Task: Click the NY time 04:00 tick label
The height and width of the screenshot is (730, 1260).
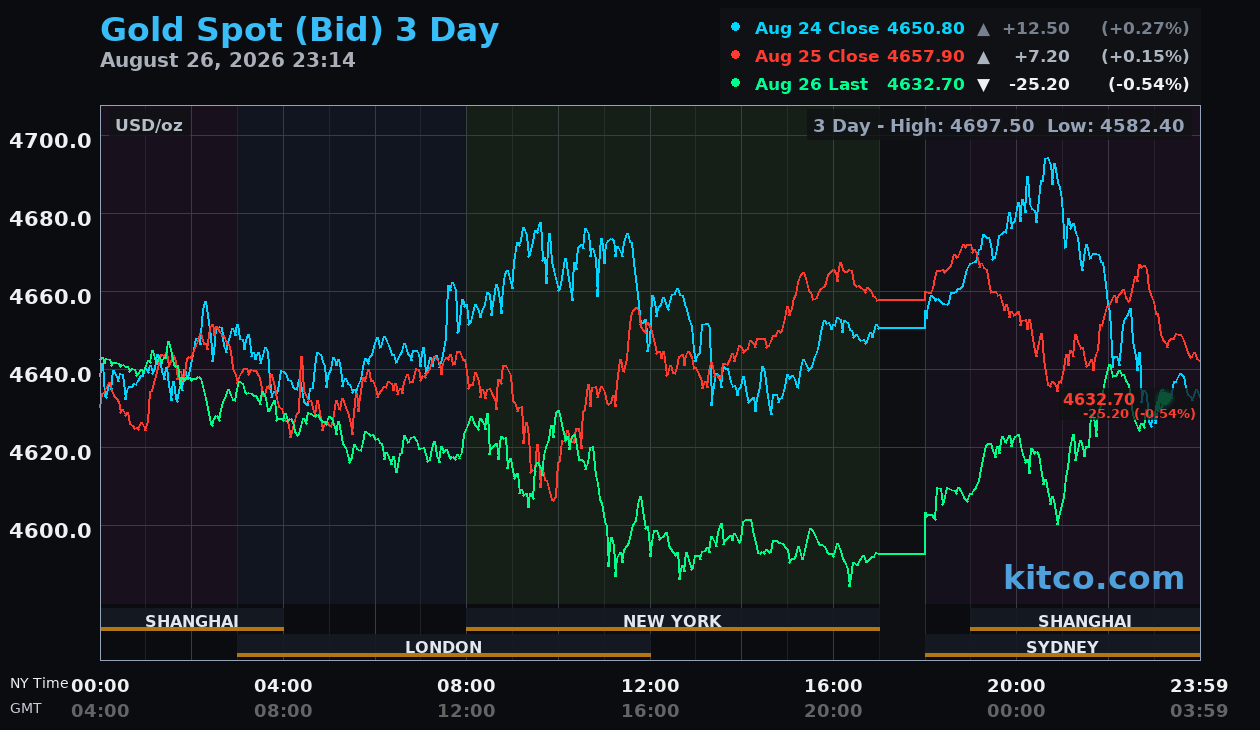Action: 283,685
